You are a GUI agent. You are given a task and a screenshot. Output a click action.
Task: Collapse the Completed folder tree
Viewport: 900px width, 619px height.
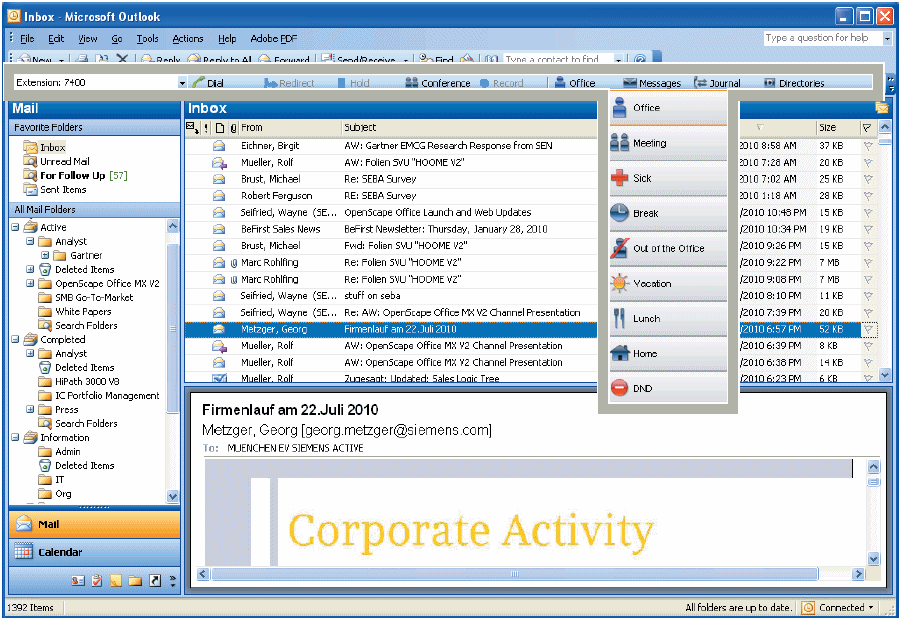point(15,339)
